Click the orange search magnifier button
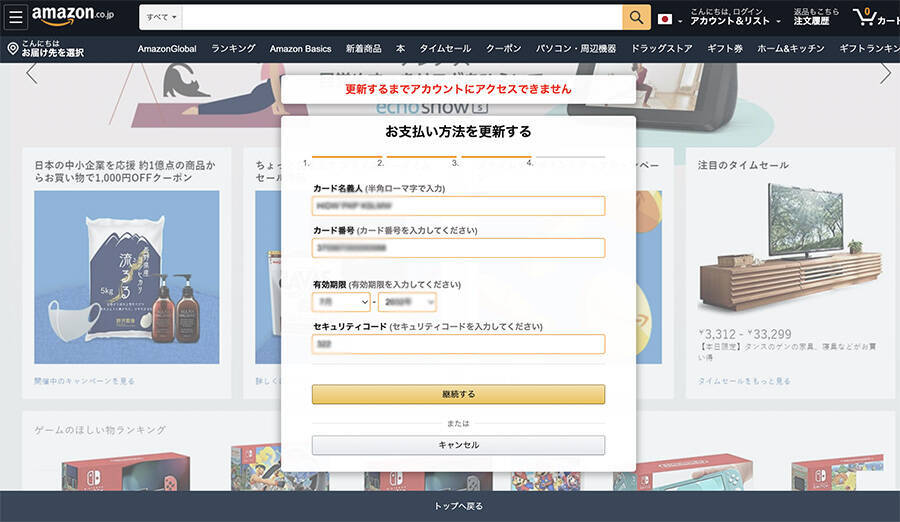The width and height of the screenshot is (900, 522). (636, 17)
